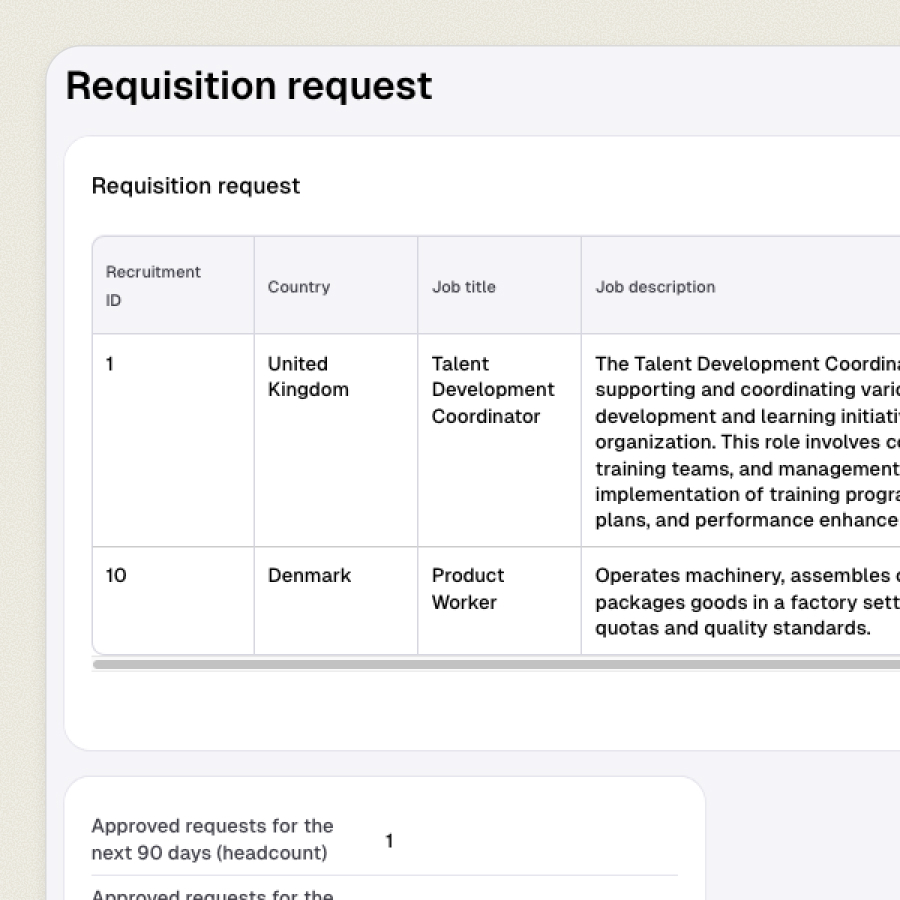The image size is (900, 900).
Task: Click 'Approved requests for the next 90 days' label
Action: (x=212, y=839)
